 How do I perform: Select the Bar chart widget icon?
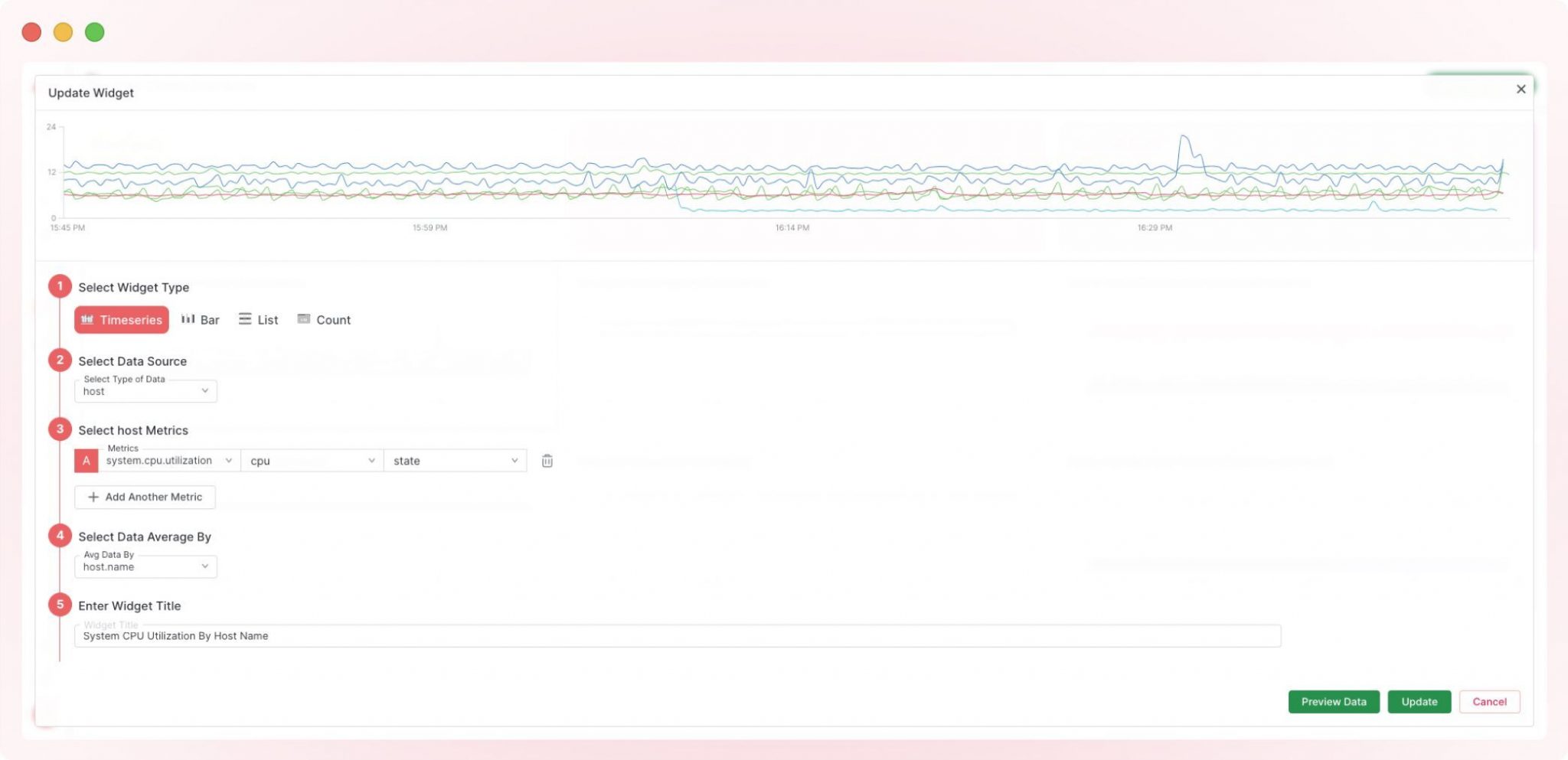click(188, 318)
